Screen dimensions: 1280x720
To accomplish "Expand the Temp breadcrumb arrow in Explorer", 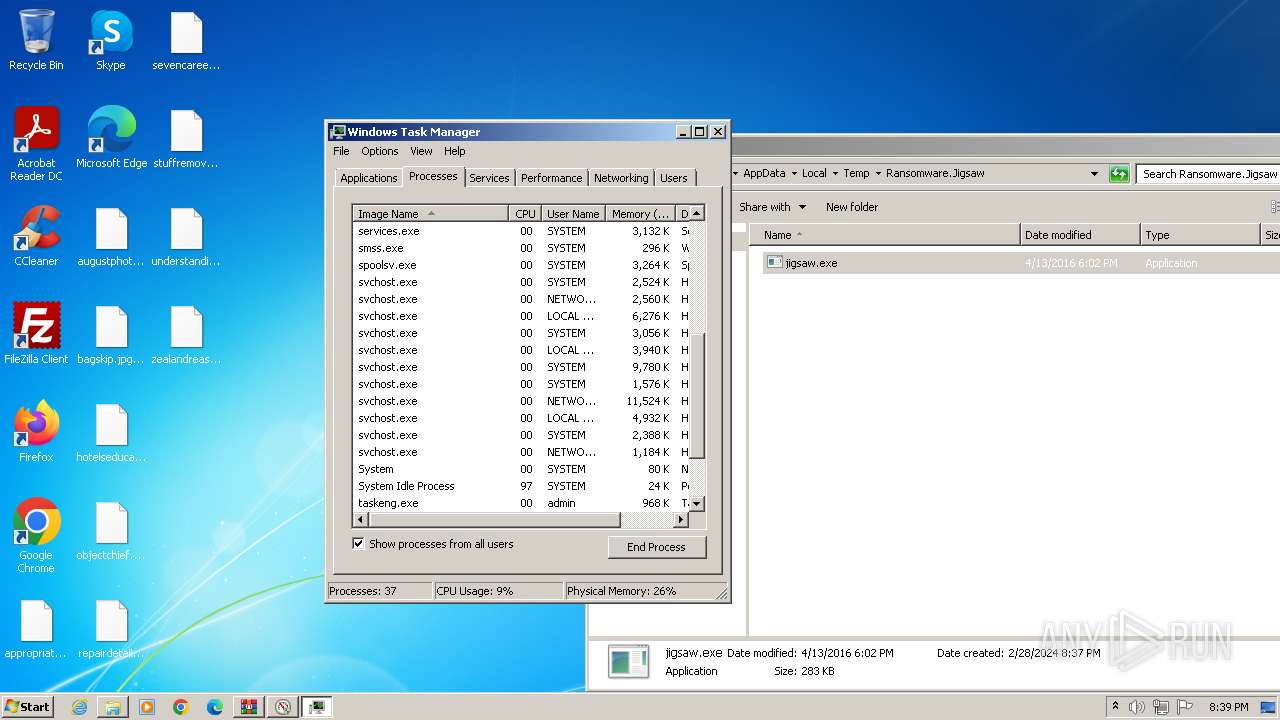I will 878,173.
